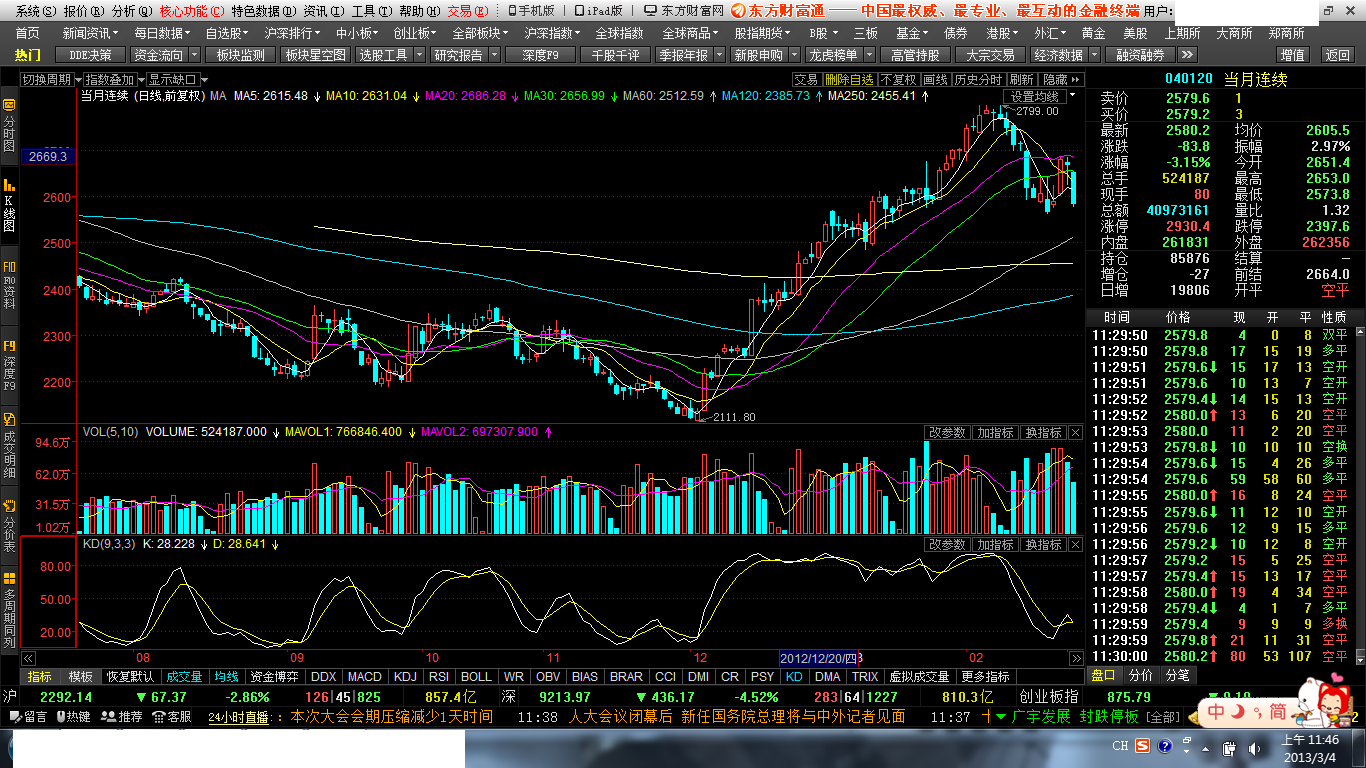Click the 2669.3 price axis label
This screenshot has width=1366, height=768.
[47, 156]
